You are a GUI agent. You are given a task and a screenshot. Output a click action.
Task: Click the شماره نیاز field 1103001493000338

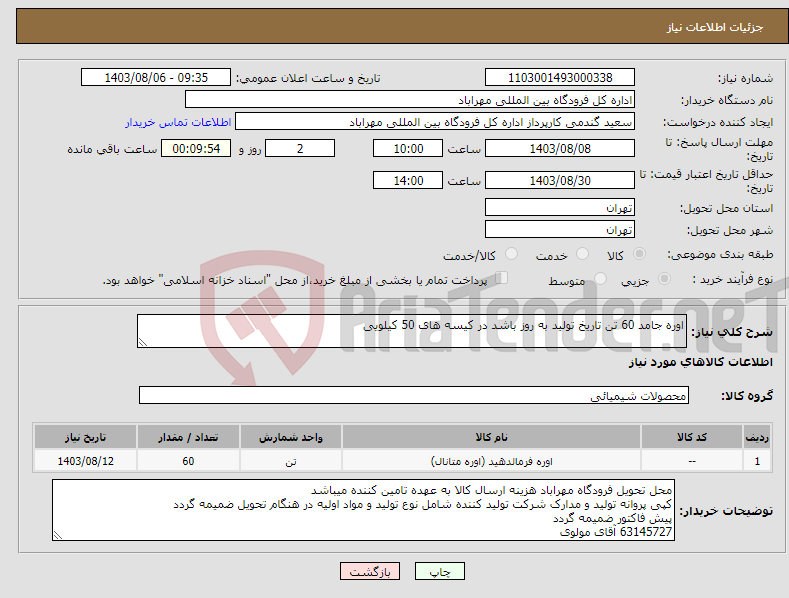560,78
